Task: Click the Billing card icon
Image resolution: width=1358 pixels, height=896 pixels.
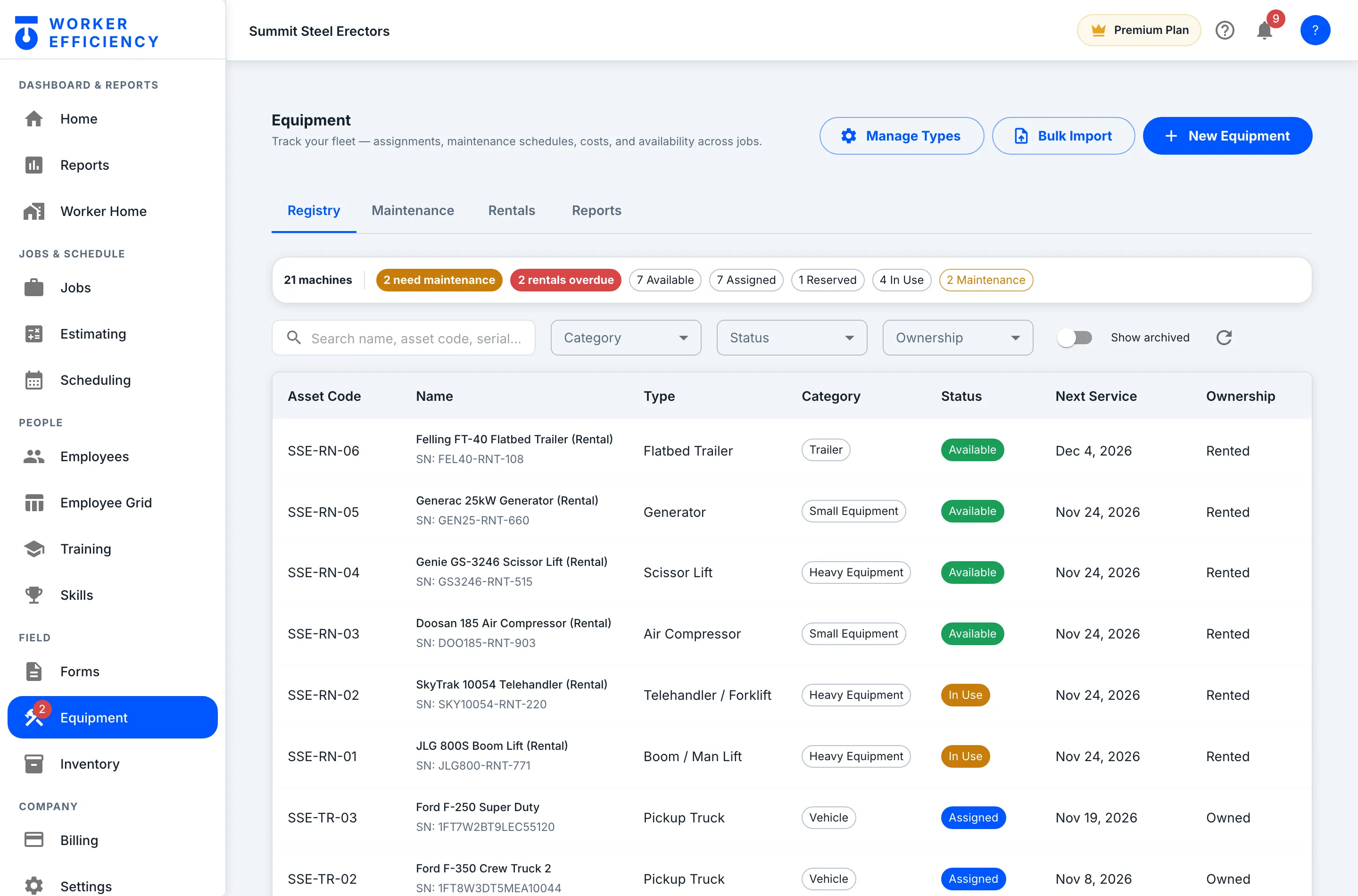Action: pyautogui.click(x=33, y=840)
